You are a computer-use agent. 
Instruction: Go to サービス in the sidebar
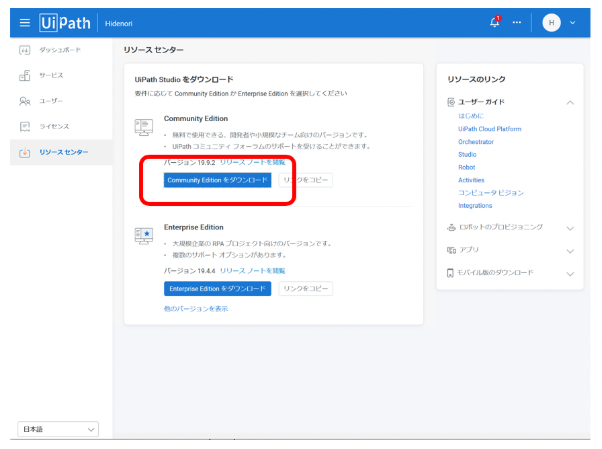[50, 75]
